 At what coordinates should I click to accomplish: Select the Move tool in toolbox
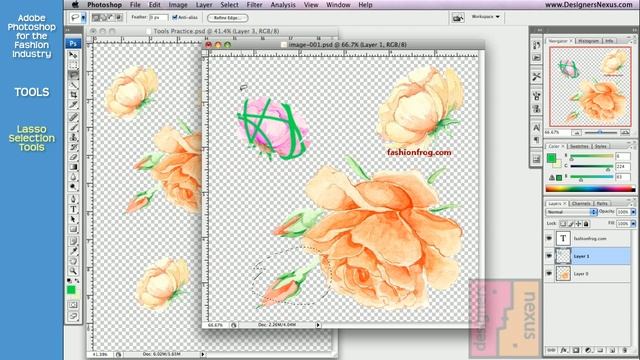pyautogui.click(x=73, y=55)
